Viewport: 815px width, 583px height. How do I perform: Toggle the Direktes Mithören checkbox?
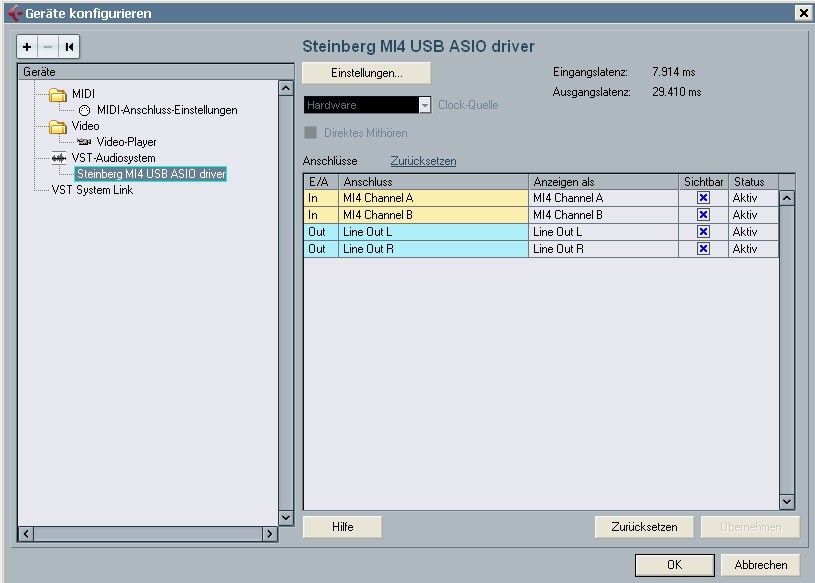(310, 132)
